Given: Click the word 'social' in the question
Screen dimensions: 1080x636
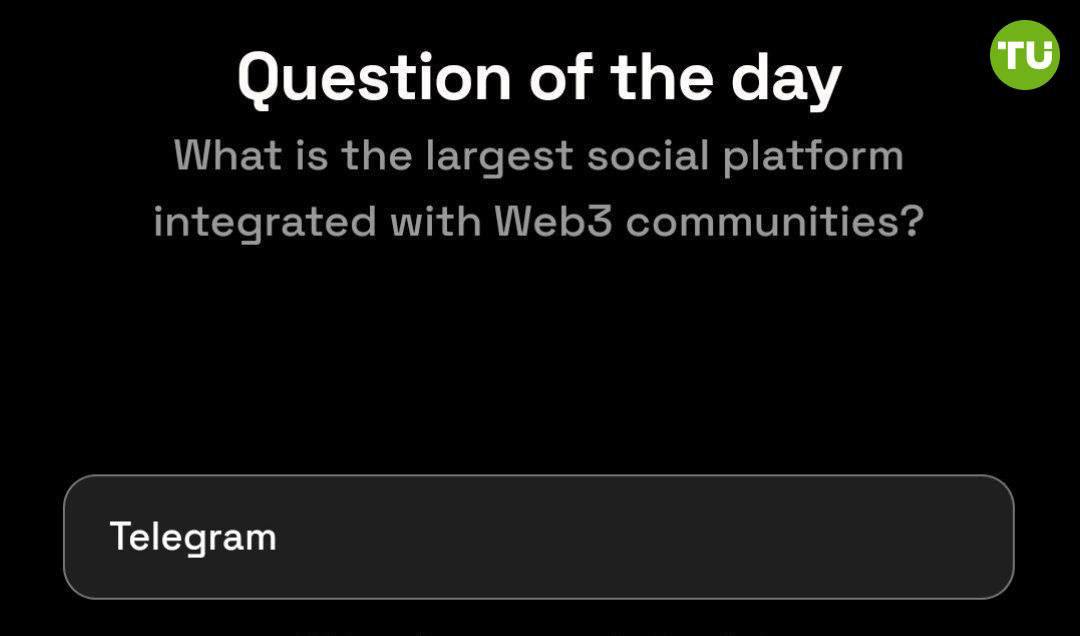Looking at the screenshot, I should click(x=647, y=156).
